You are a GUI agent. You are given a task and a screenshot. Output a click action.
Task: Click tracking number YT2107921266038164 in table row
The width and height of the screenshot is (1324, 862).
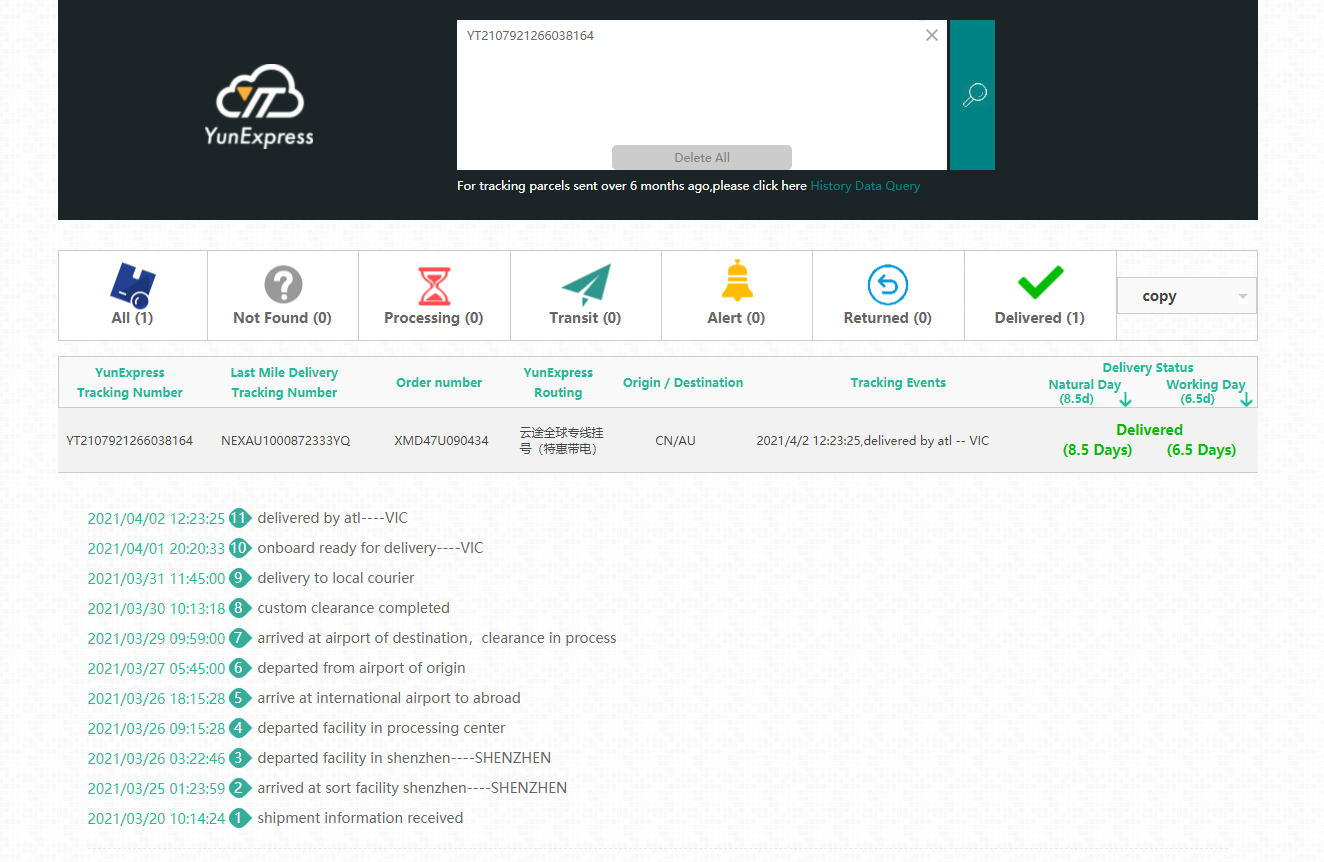point(130,441)
